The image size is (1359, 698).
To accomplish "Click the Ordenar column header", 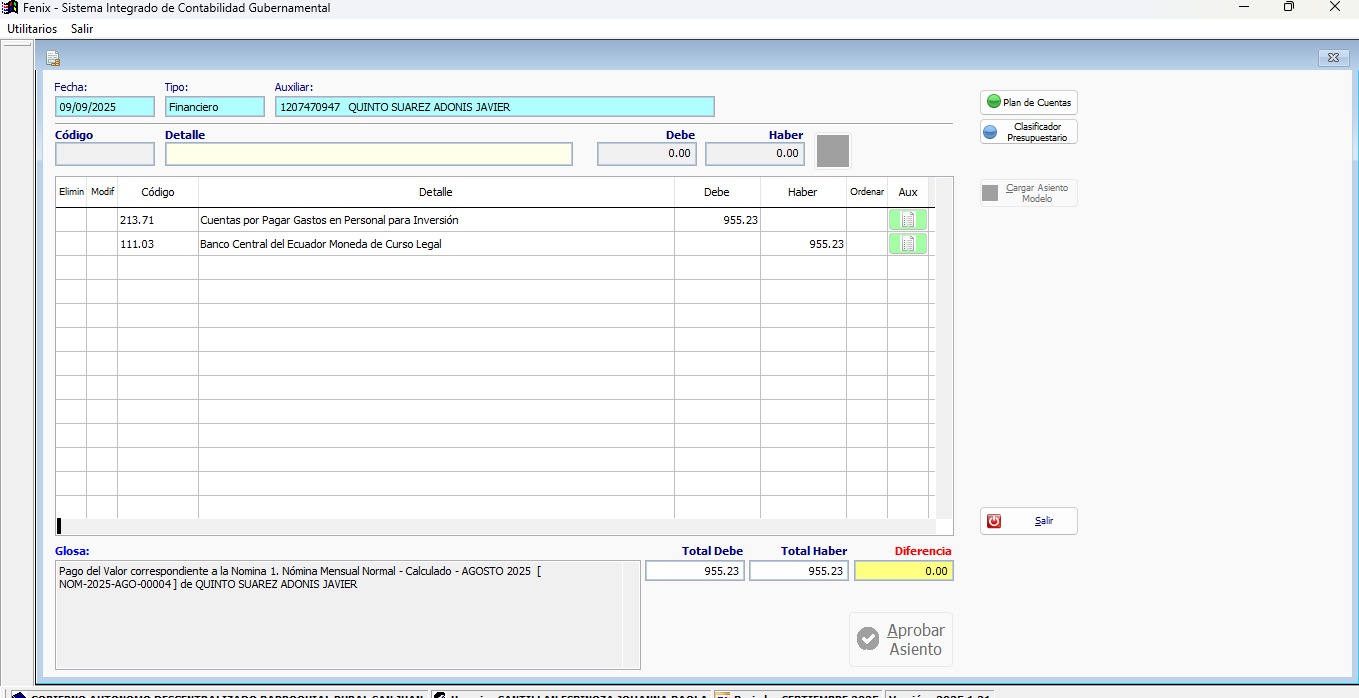I will pyautogui.click(x=866, y=192).
